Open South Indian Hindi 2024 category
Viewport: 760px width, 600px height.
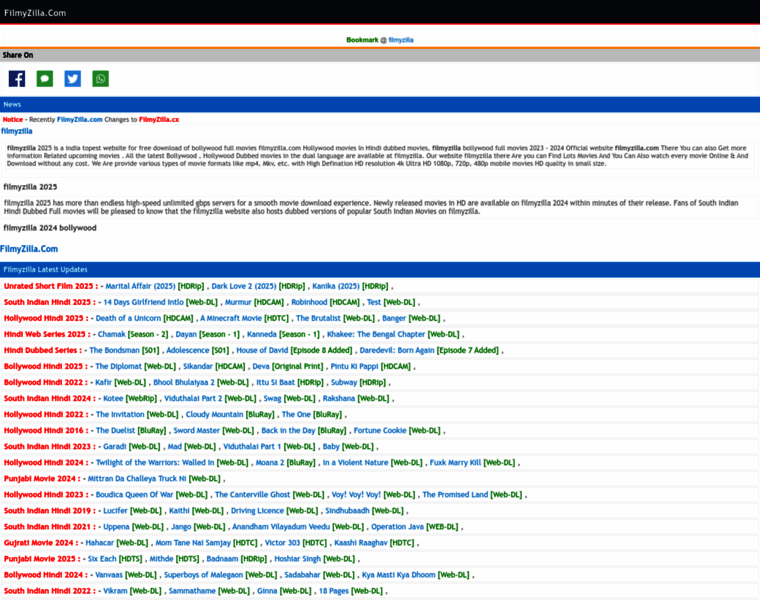coord(50,398)
